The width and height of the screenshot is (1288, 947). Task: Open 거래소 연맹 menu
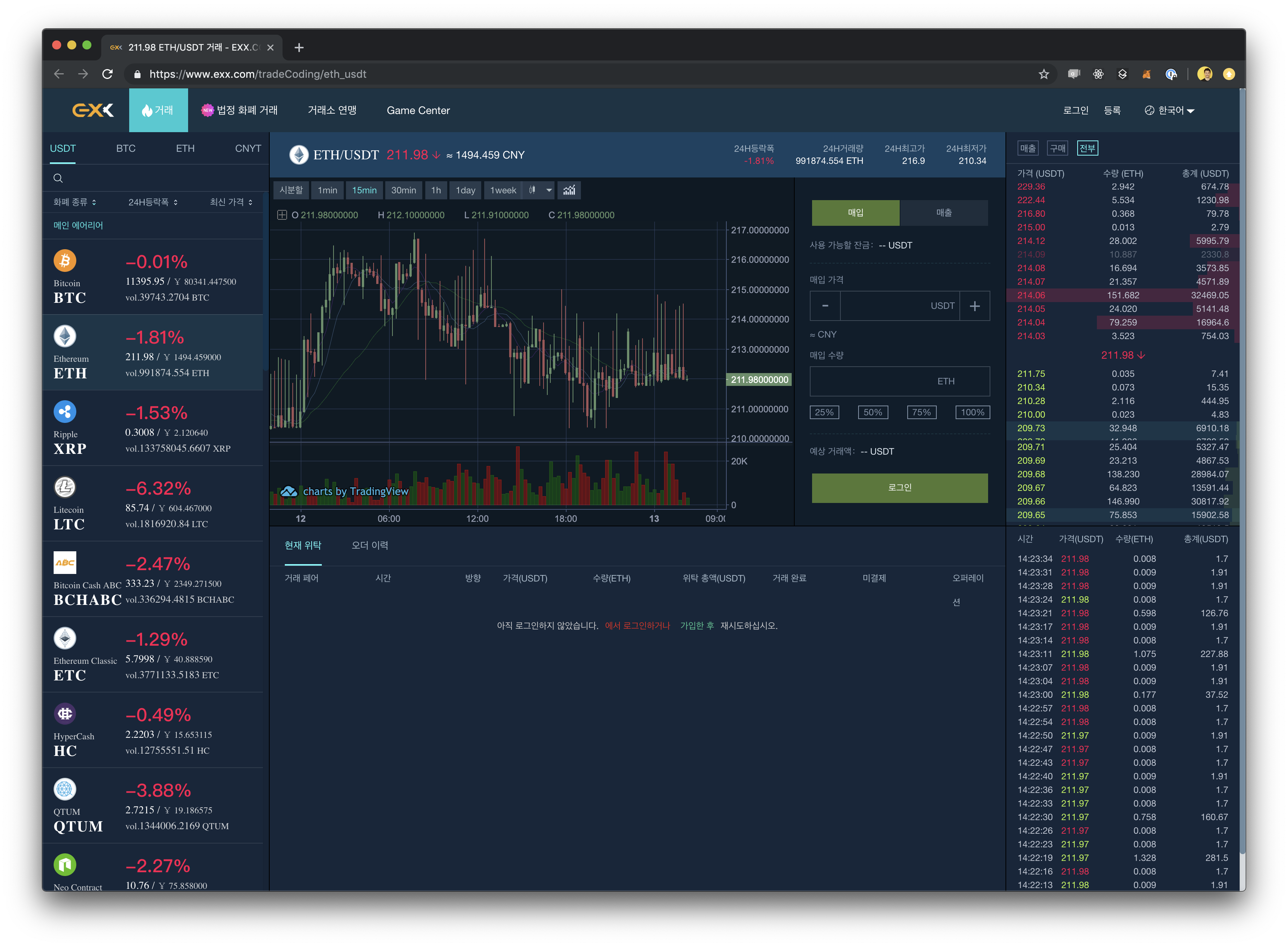pos(332,110)
